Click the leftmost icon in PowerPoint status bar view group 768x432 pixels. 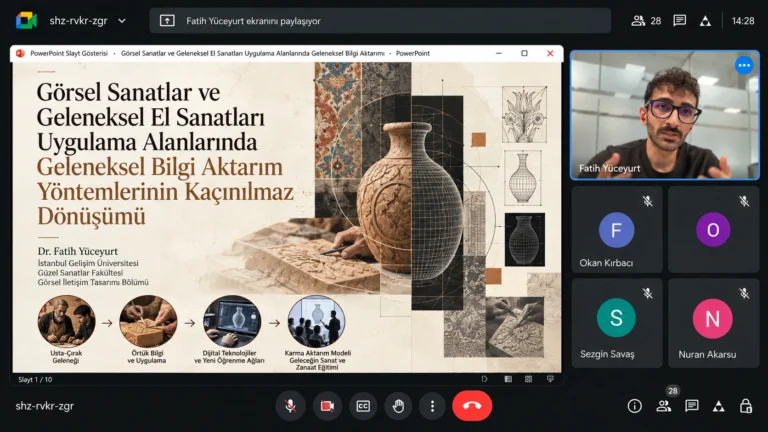(x=484, y=379)
